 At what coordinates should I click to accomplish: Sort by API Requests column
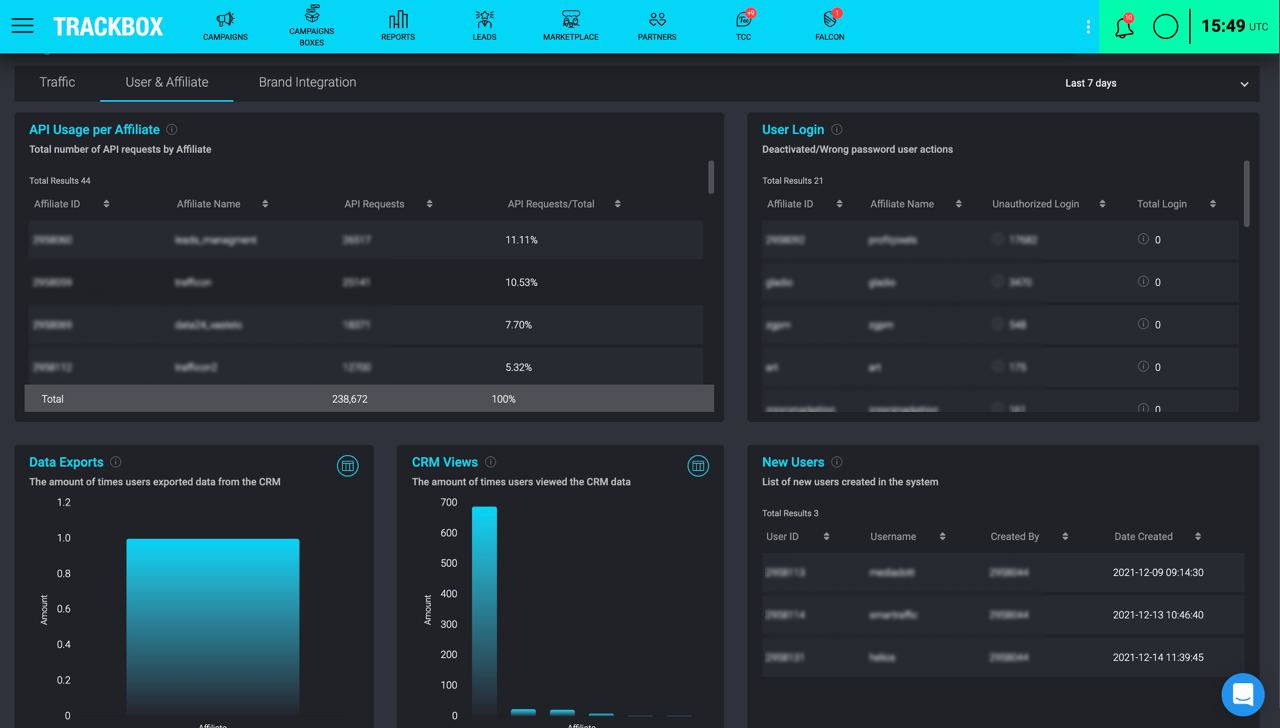[x=429, y=204]
